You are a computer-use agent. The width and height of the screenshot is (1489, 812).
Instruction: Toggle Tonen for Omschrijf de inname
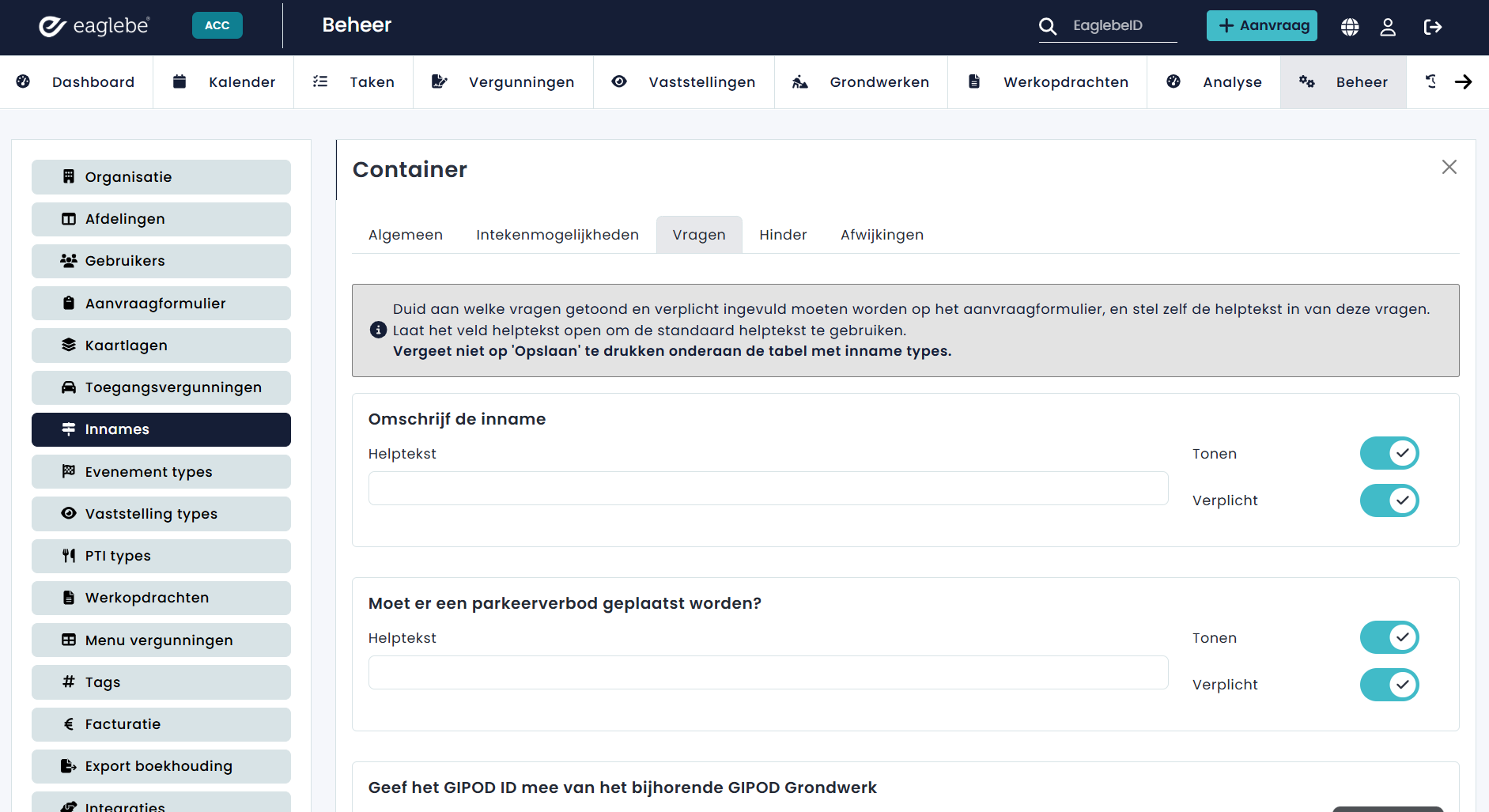tap(1389, 453)
